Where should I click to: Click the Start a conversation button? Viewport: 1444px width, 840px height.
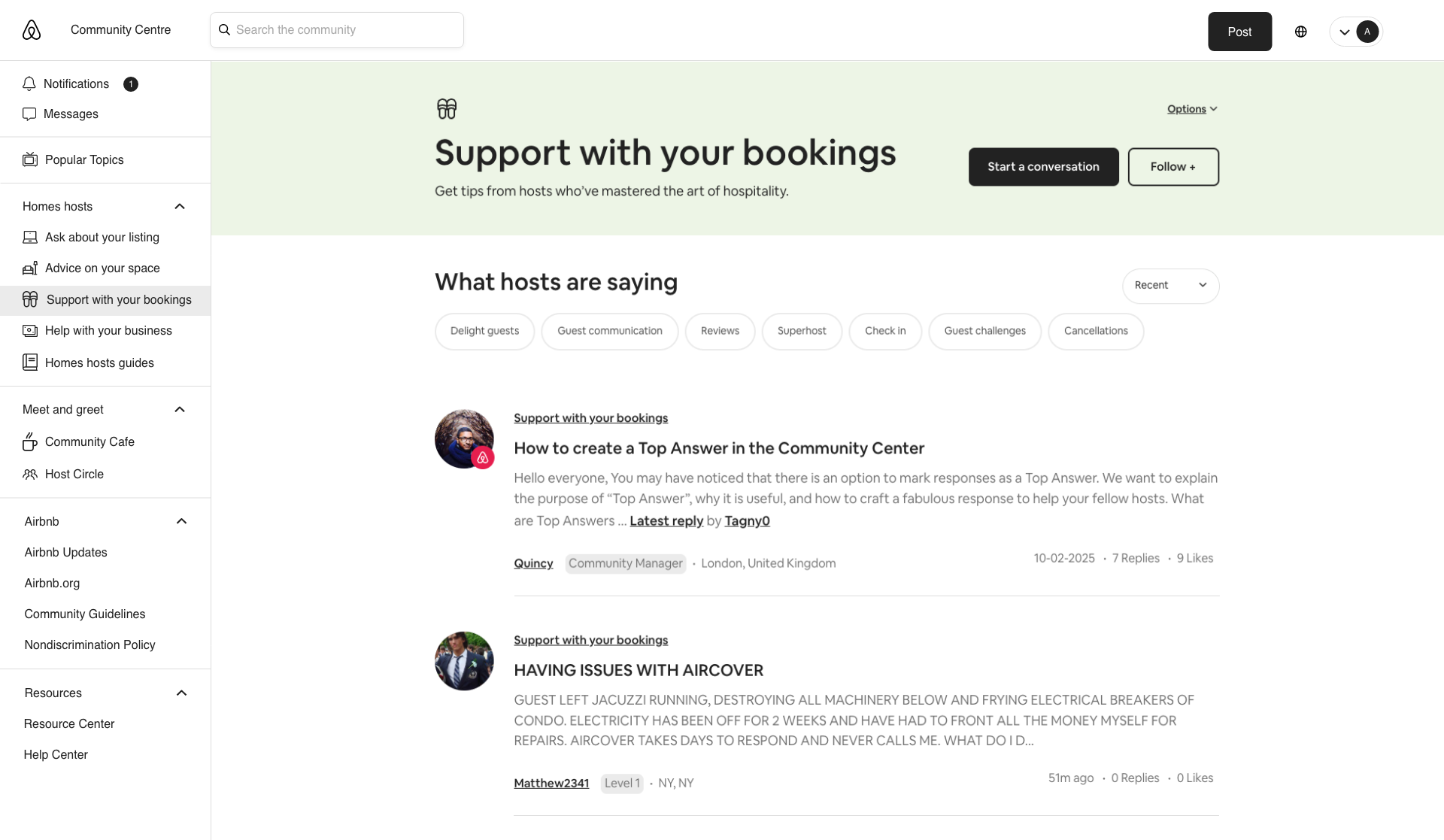pos(1042,167)
